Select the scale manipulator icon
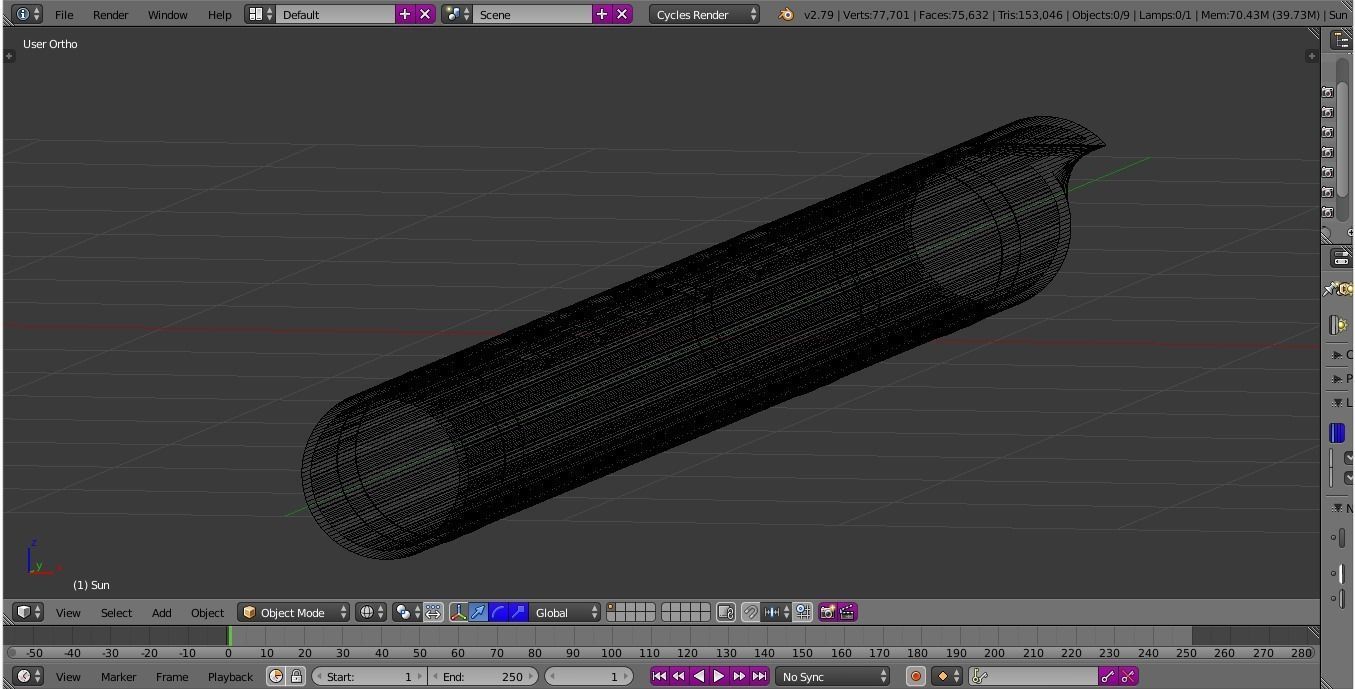The width and height of the screenshot is (1355, 689). pos(518,612)
